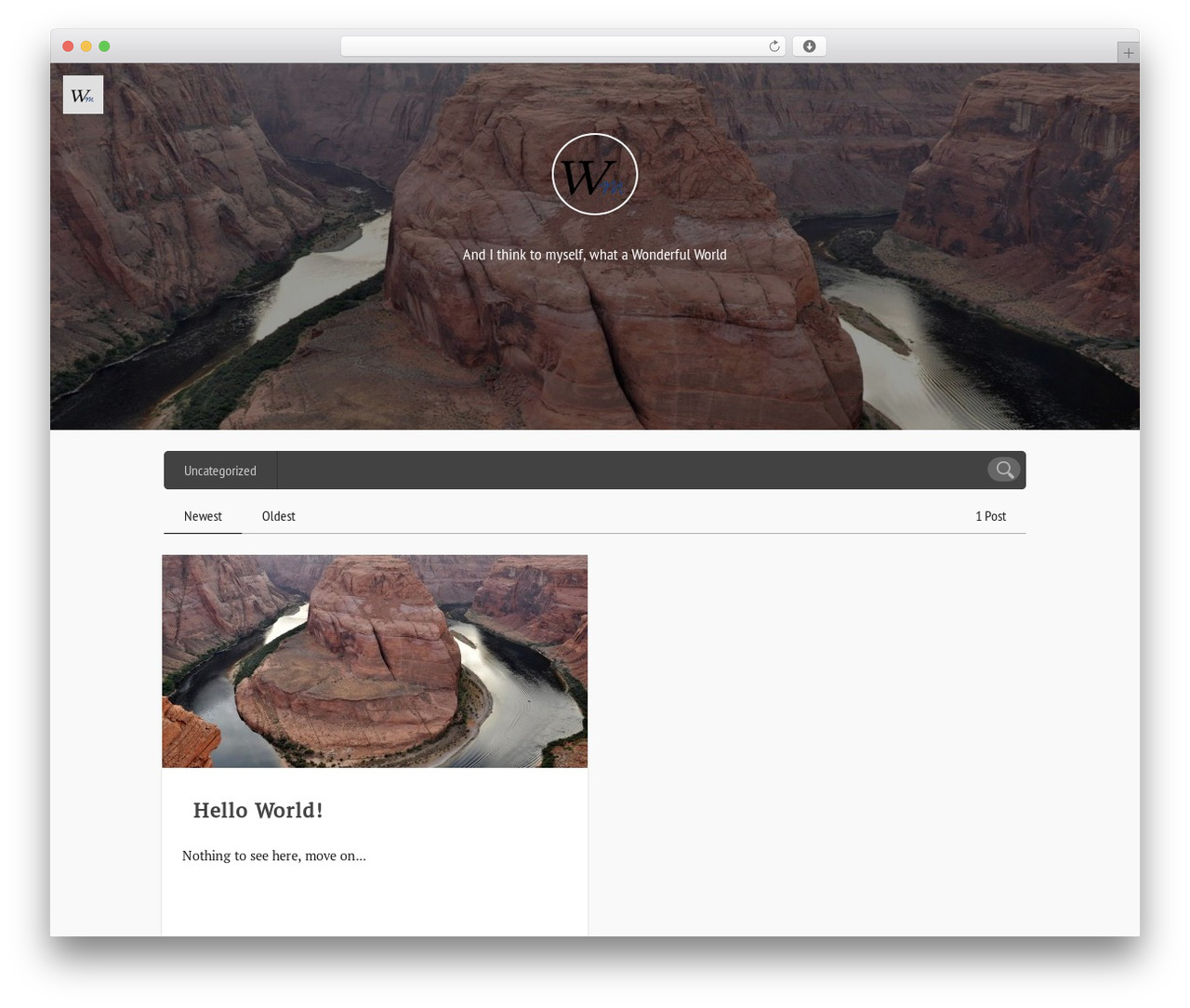The image size is (1190, 1008).
Task: Click the '1 Post' count text
Action: pos(990,516)
